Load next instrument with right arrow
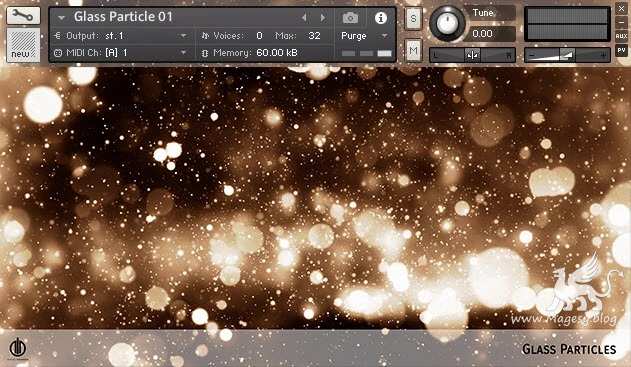 [323, 17]
